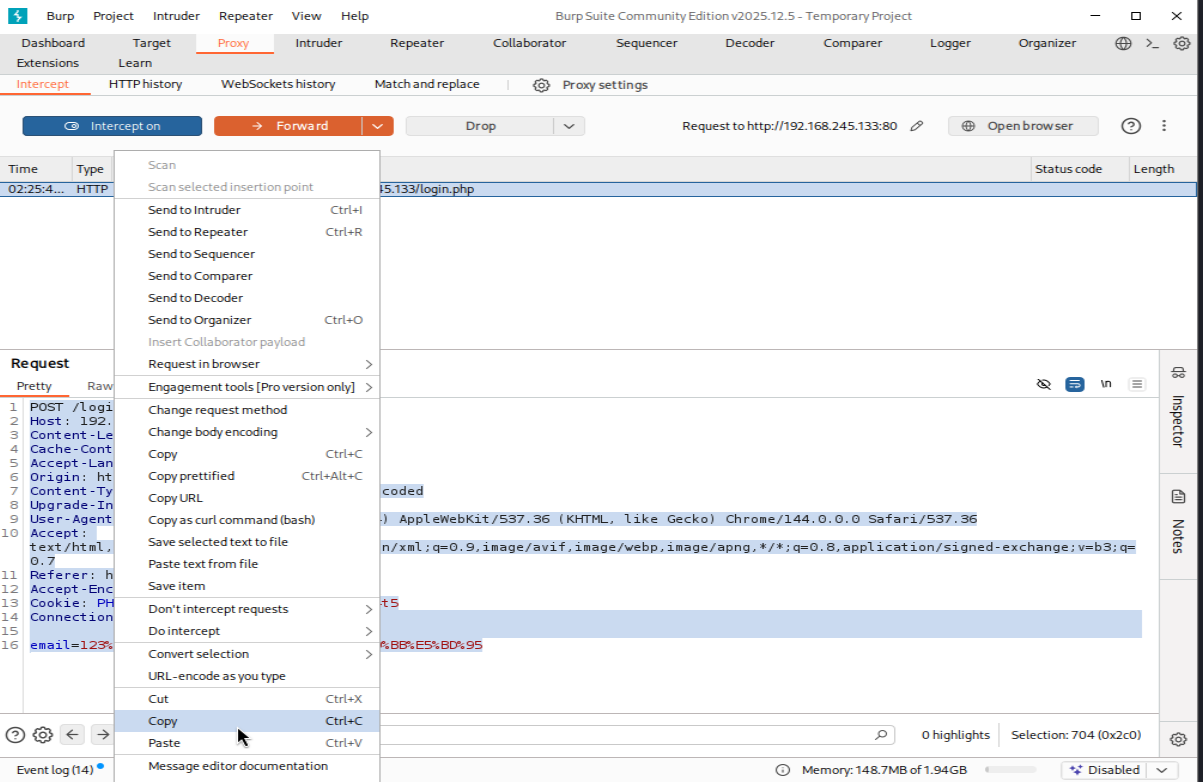Open the Notes side panel
This screenshot has height=782, width=1203.
pos(1177,522)
